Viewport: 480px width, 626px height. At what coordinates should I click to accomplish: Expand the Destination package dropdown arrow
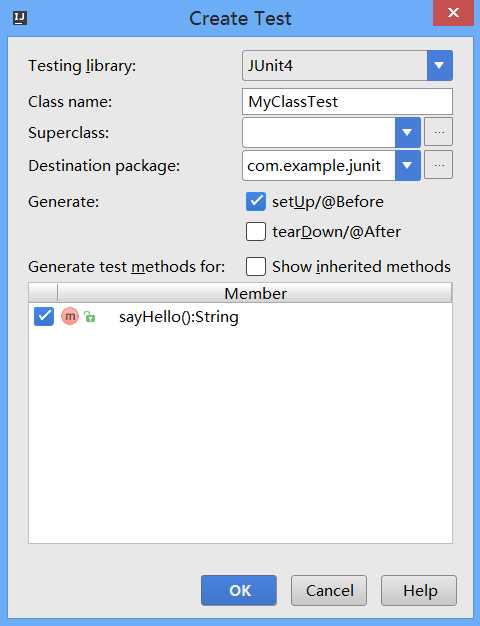(x=408, y=165)
